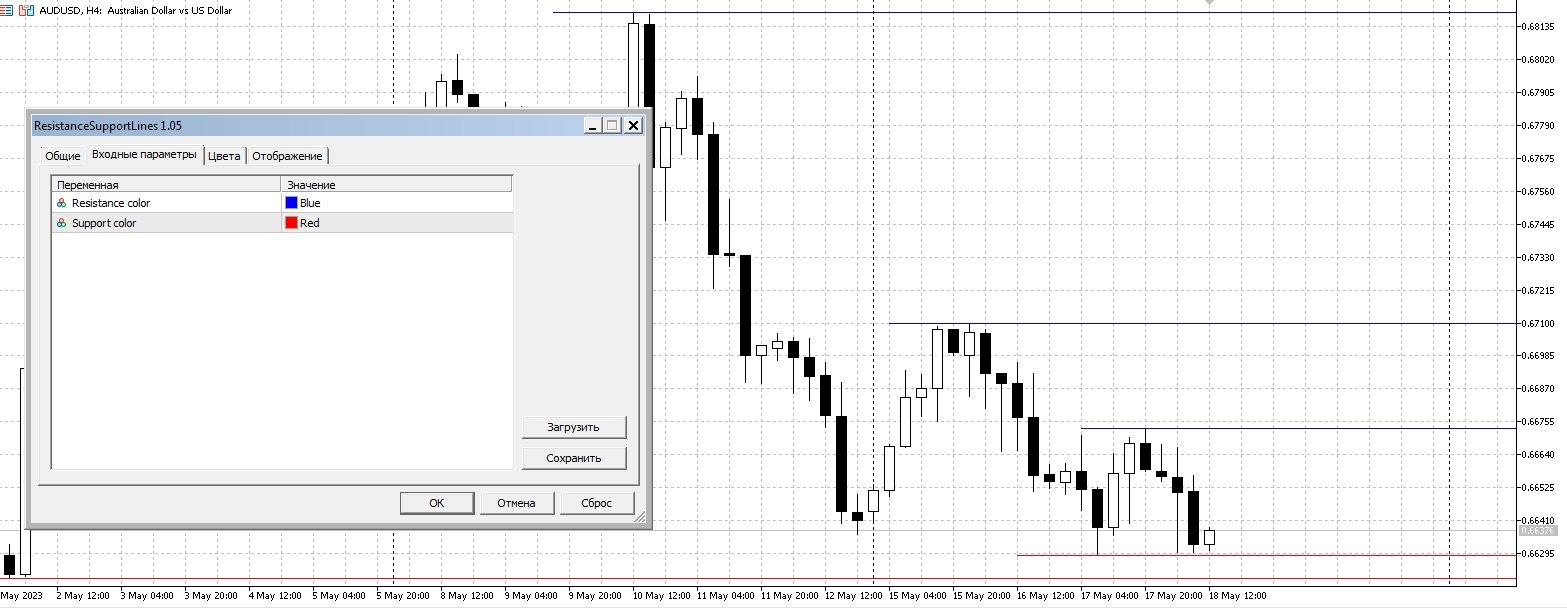
Task: Click the Отмена button
Action: click(517, 503)
